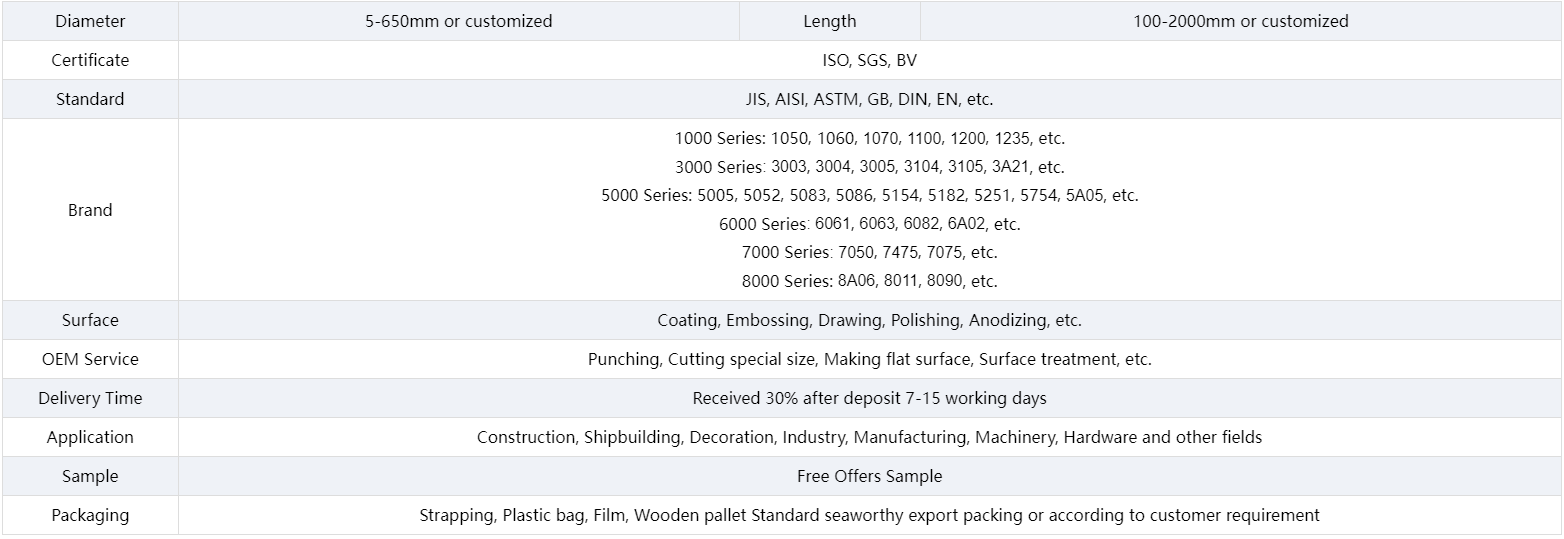Click the OEM Service row label
The height and width of the screenshot is (539, 1564).
click(90, 359)
